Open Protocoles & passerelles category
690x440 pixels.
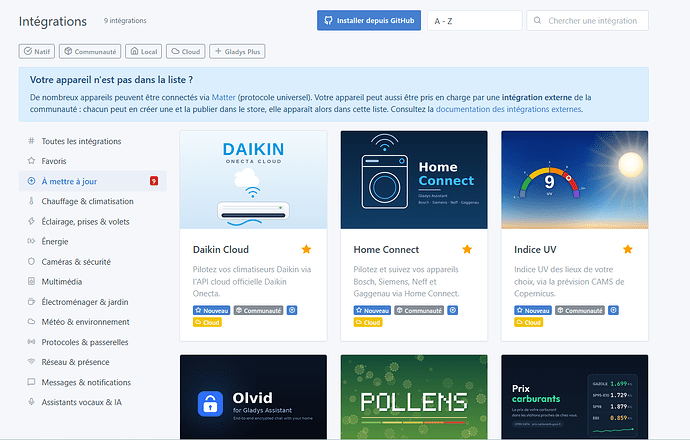tap(92, 342)
